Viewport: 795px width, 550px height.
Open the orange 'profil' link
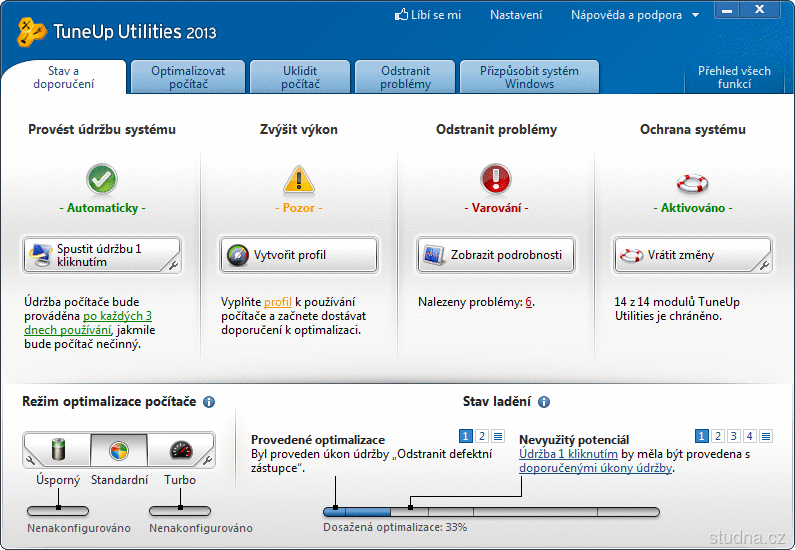tap(278, 302)
